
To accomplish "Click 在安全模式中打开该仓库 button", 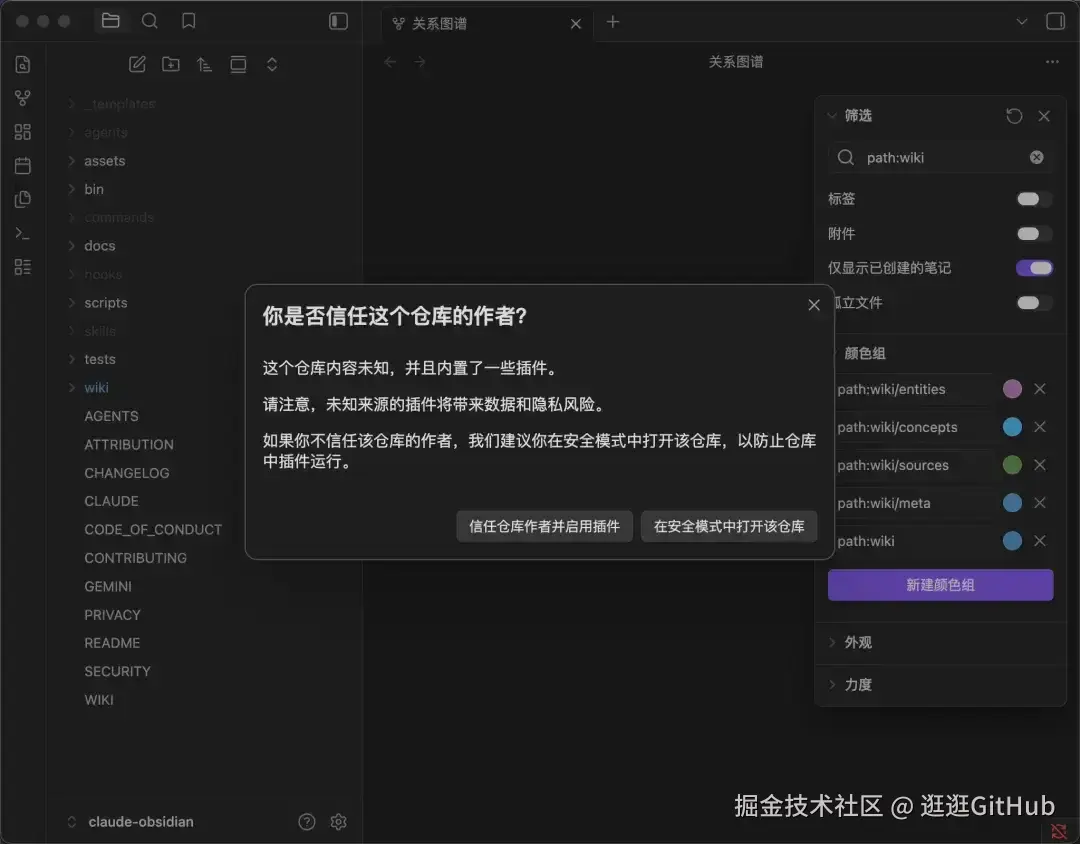I will 729,526.
